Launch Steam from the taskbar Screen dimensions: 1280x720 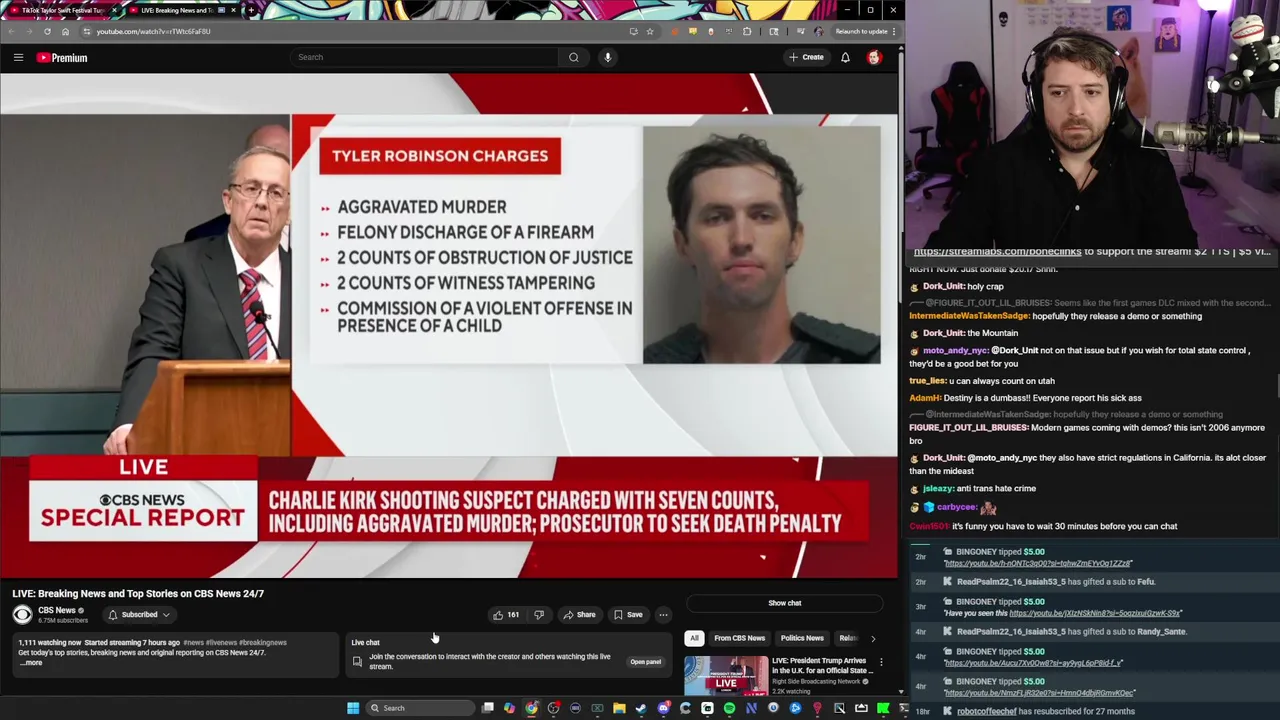(641, 708)
